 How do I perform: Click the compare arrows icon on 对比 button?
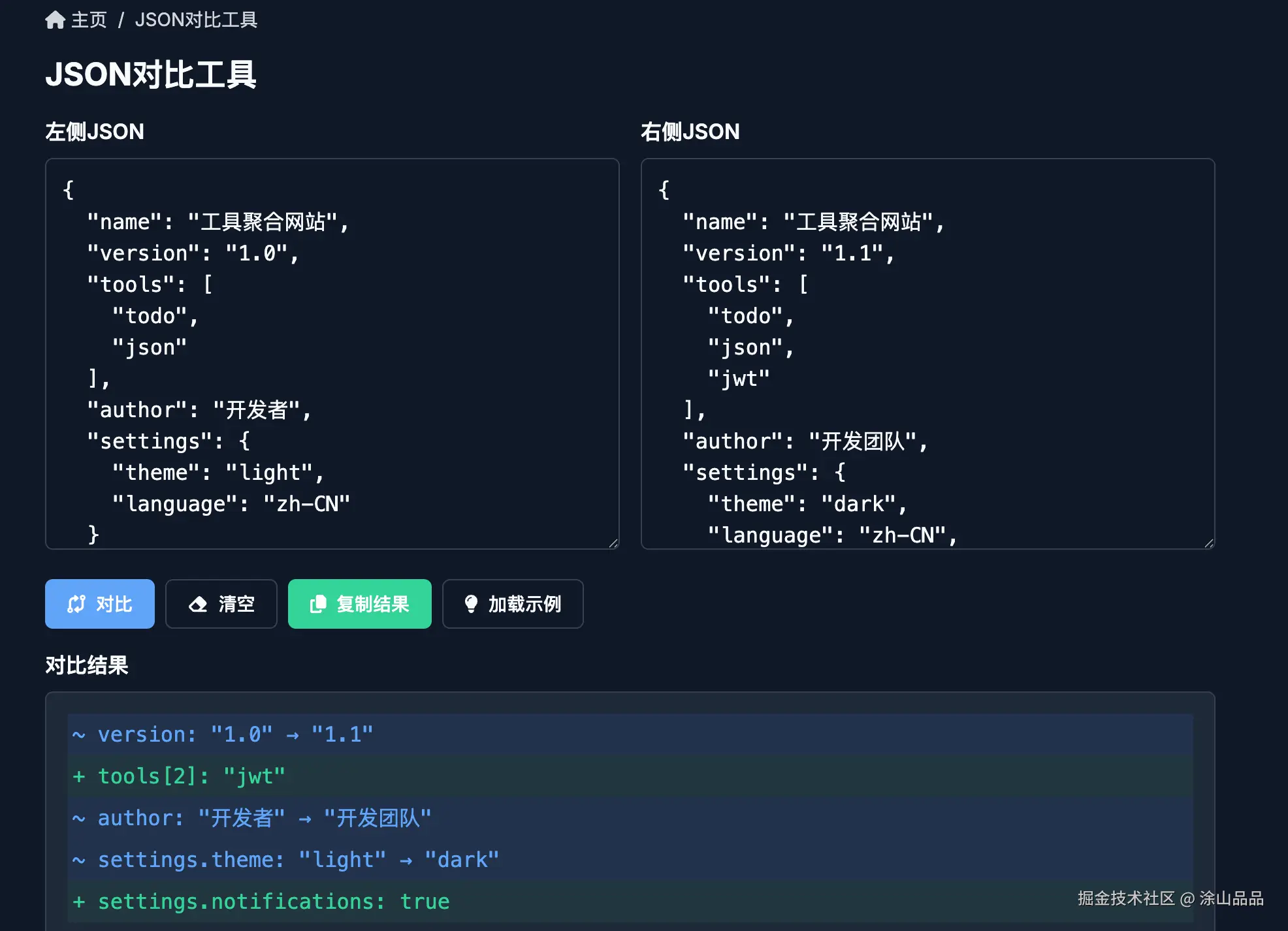(x=76, y=604)
